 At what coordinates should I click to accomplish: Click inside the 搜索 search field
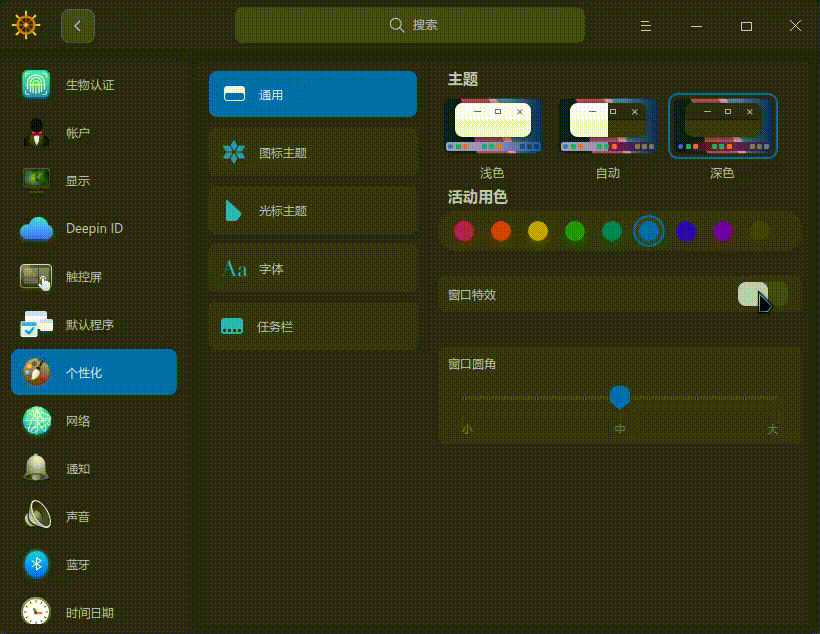point(410,25)
